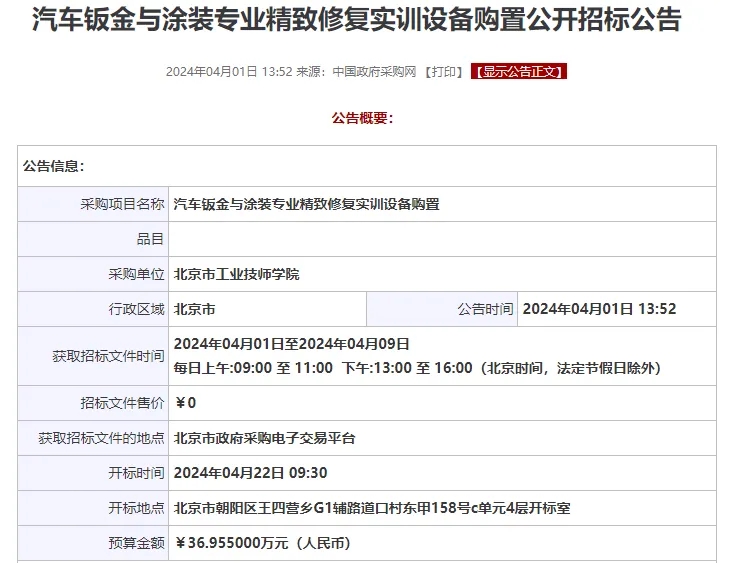Click the 公告时间 value in table
This screenshot has width=733, height=563.
click(x=599, y=309)
